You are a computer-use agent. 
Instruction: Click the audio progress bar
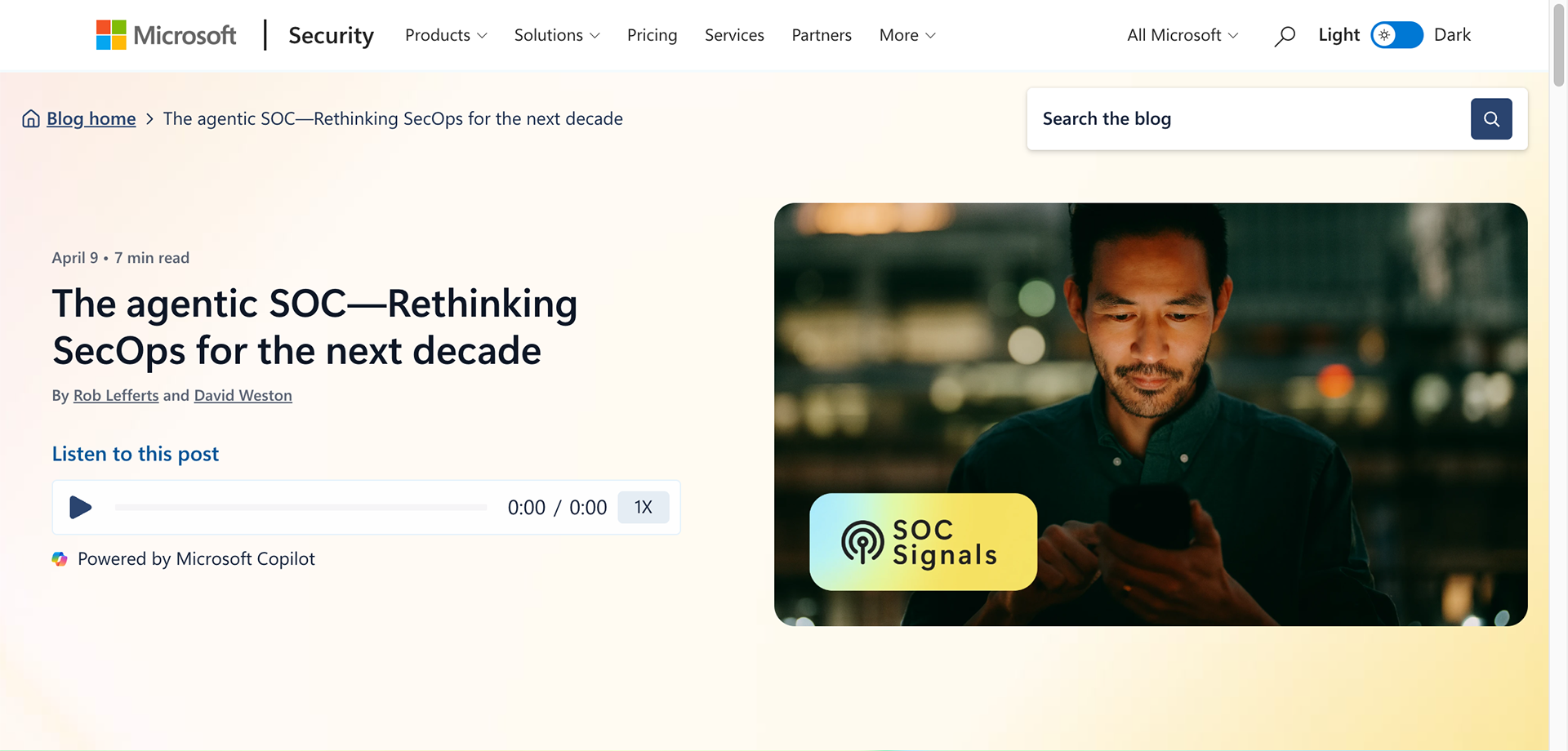tap(301, 508)
